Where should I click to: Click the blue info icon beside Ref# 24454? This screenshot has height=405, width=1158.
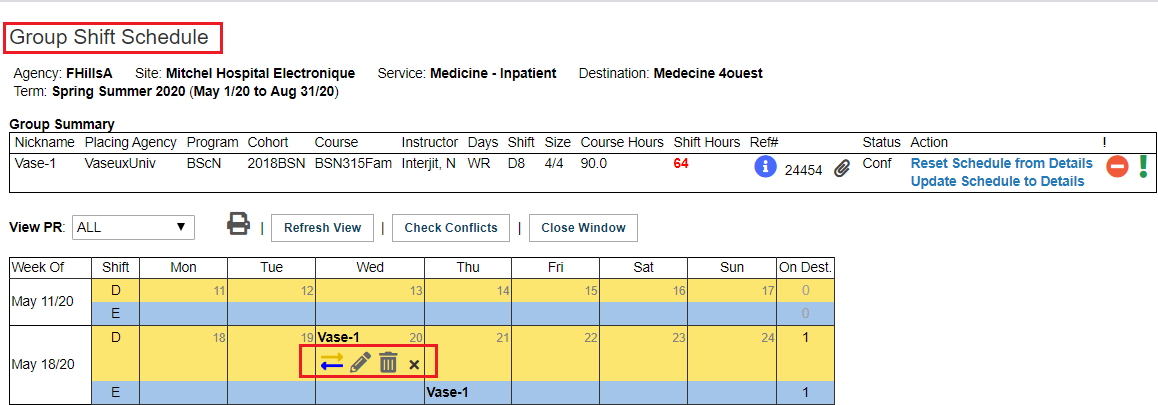coord(765,168)
